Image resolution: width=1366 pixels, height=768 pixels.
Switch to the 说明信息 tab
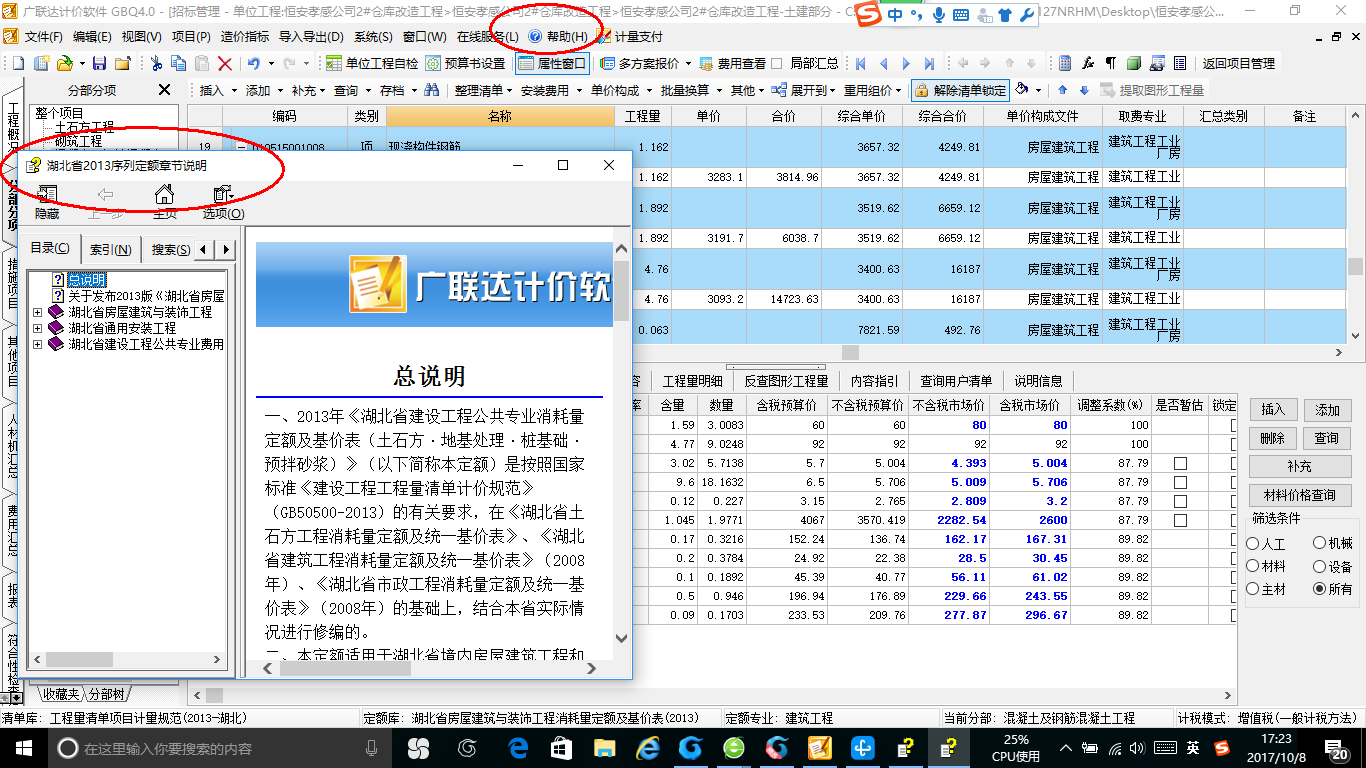tap(1039, 381)
